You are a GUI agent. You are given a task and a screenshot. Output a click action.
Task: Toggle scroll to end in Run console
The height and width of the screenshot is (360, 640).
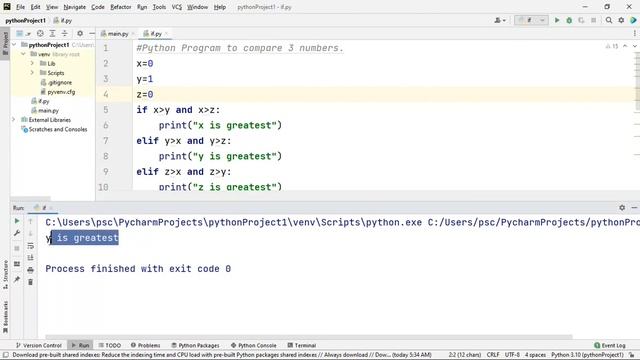(x=31, y=258)
